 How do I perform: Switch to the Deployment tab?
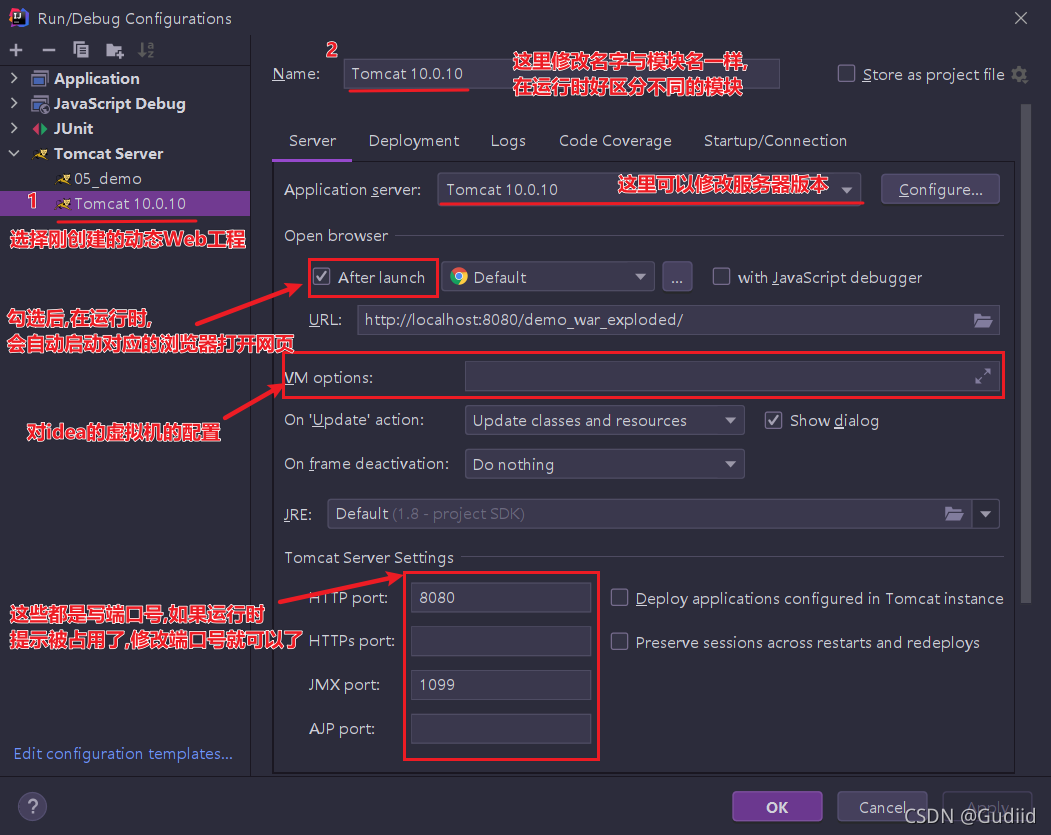pos(414,141)
